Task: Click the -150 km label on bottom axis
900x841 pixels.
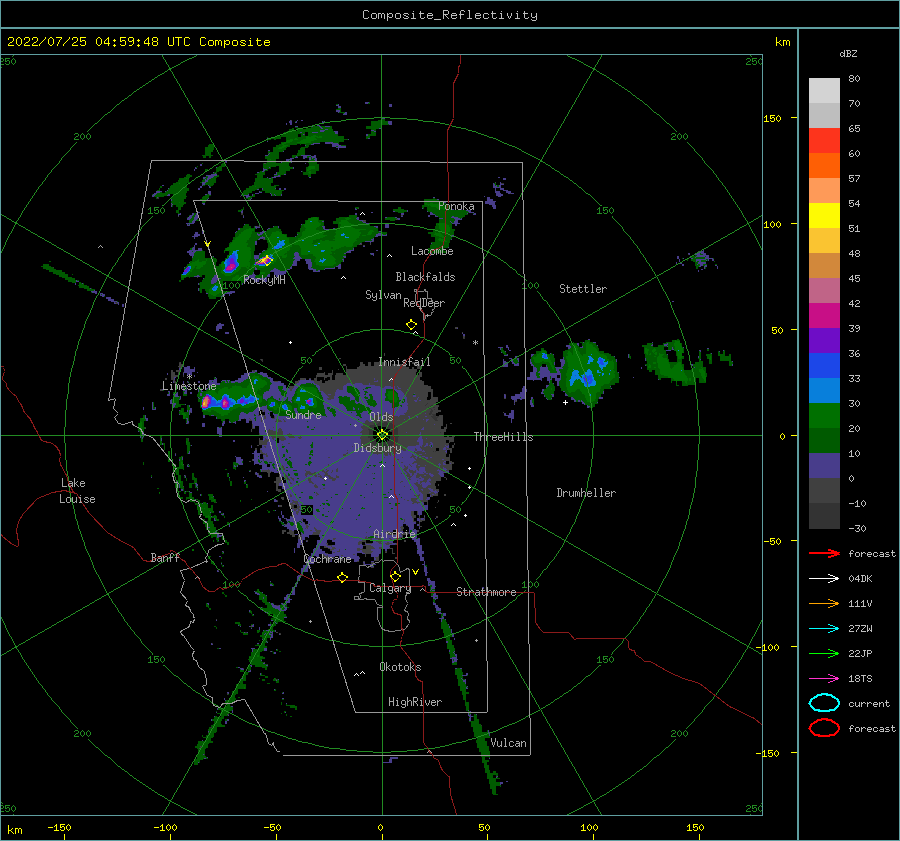Action: (x=59, y=827)
